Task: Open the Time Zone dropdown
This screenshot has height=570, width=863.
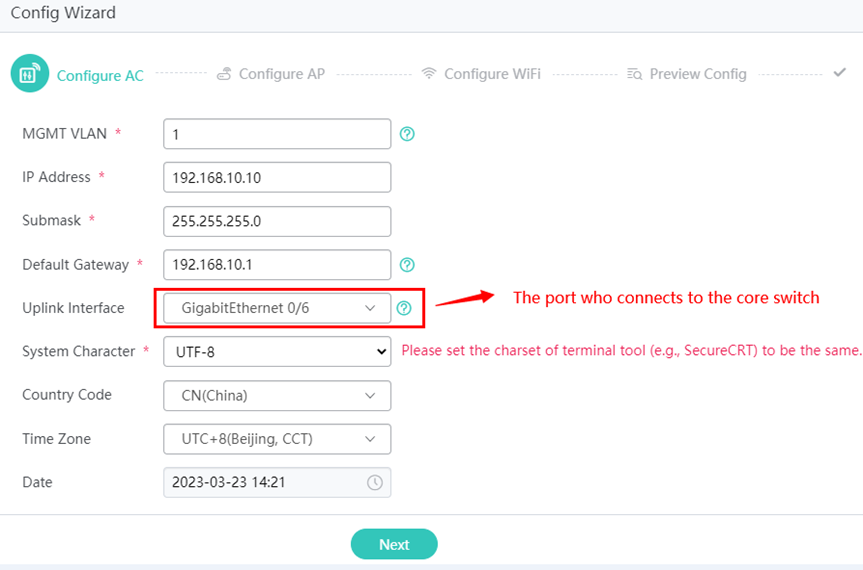Action: click(277, 439)
